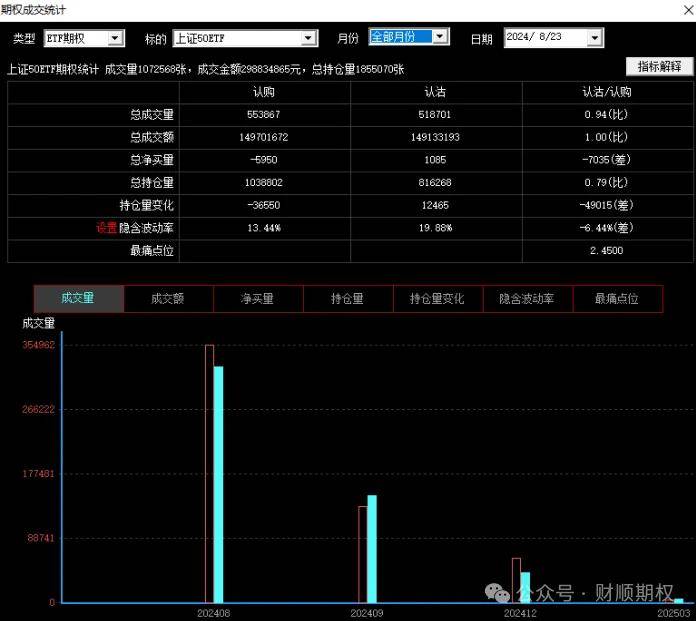Click the 202409 x-axis month label
The width and height of the screenshot is (696, 621).
367,613
